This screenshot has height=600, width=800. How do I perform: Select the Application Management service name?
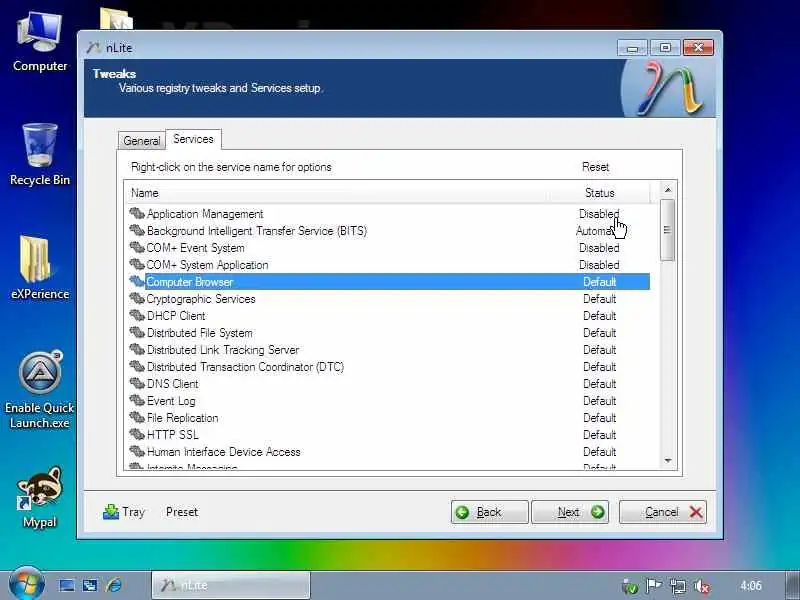coord(205,214)
